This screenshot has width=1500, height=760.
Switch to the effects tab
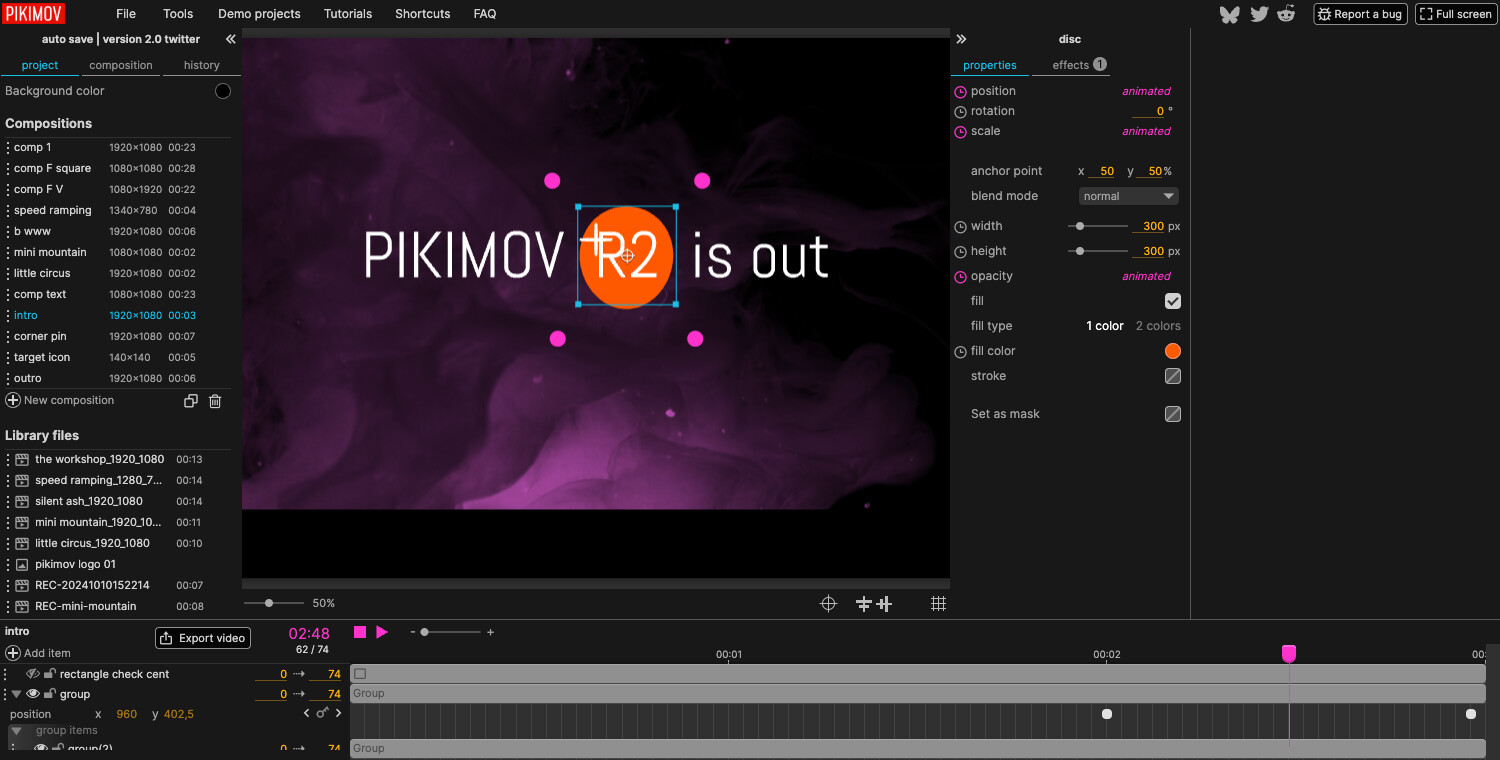pos(1078,65)
